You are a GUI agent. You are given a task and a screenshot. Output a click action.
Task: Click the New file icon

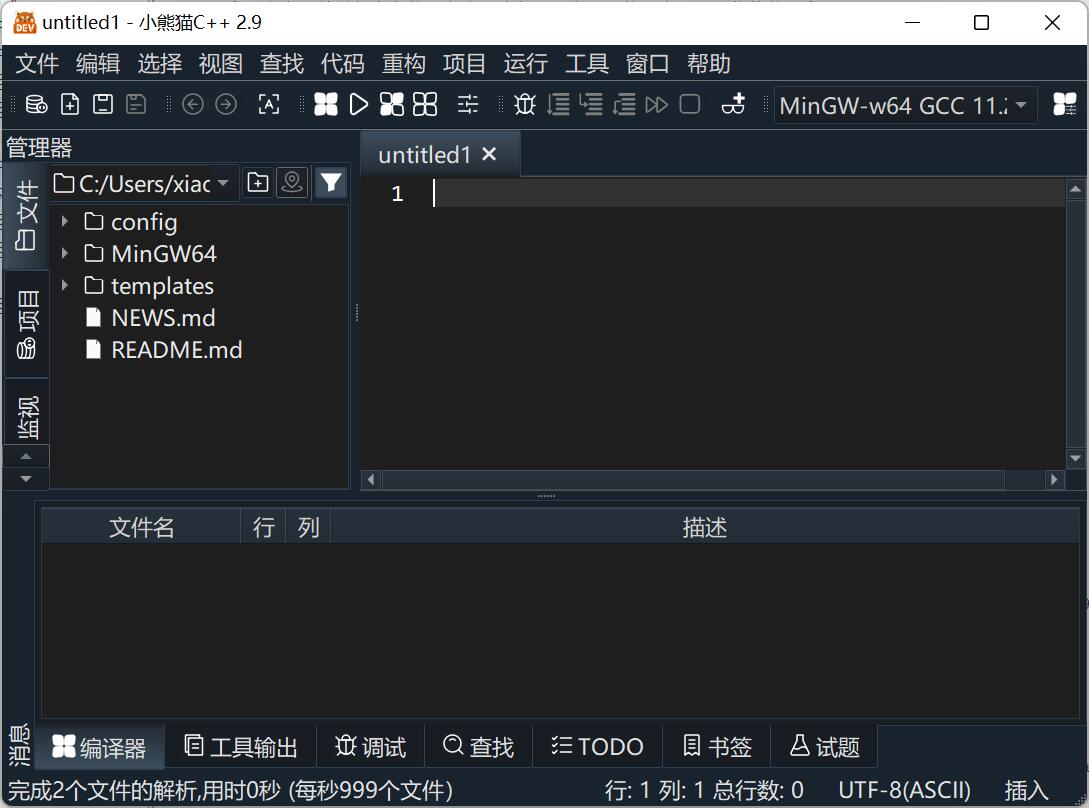70,104
